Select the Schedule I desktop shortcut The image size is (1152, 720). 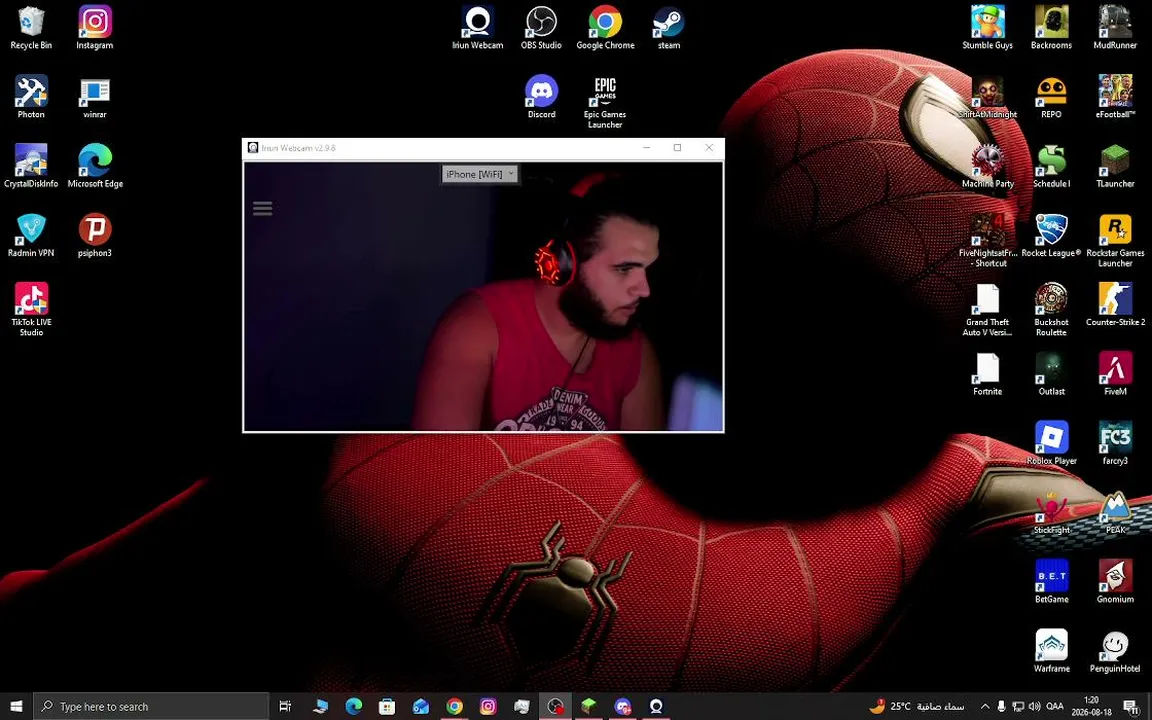(x=1051, y=166)
